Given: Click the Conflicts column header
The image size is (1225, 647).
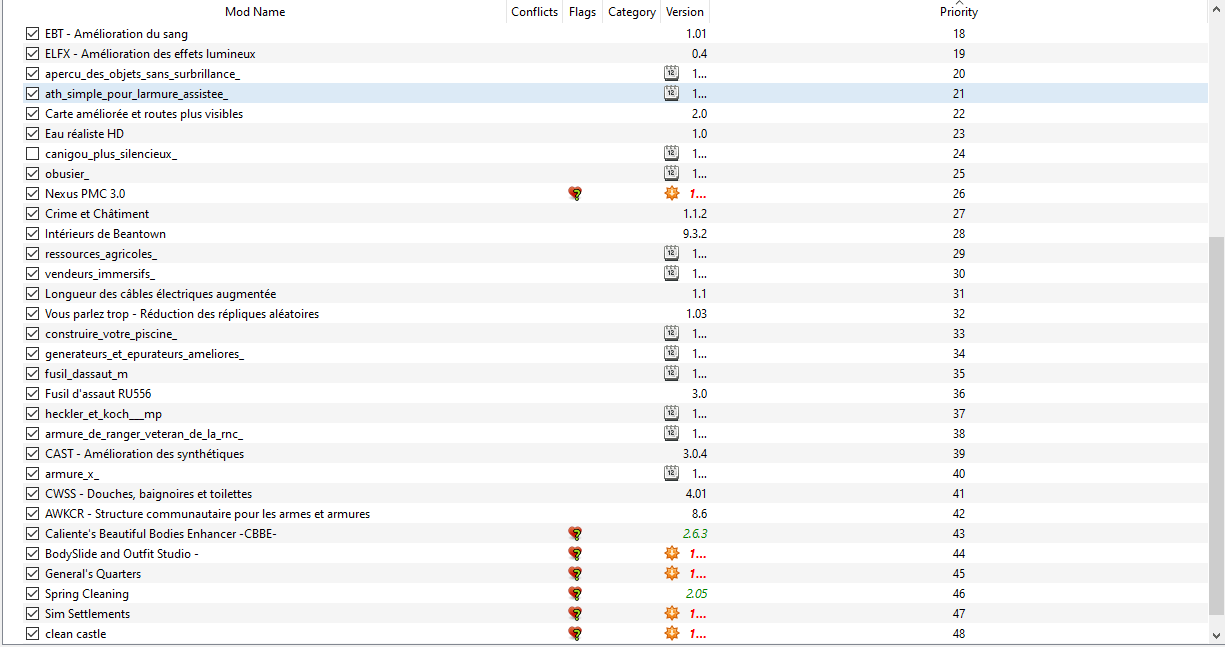Looking at the screenshot, I should (x=534, y=12).
